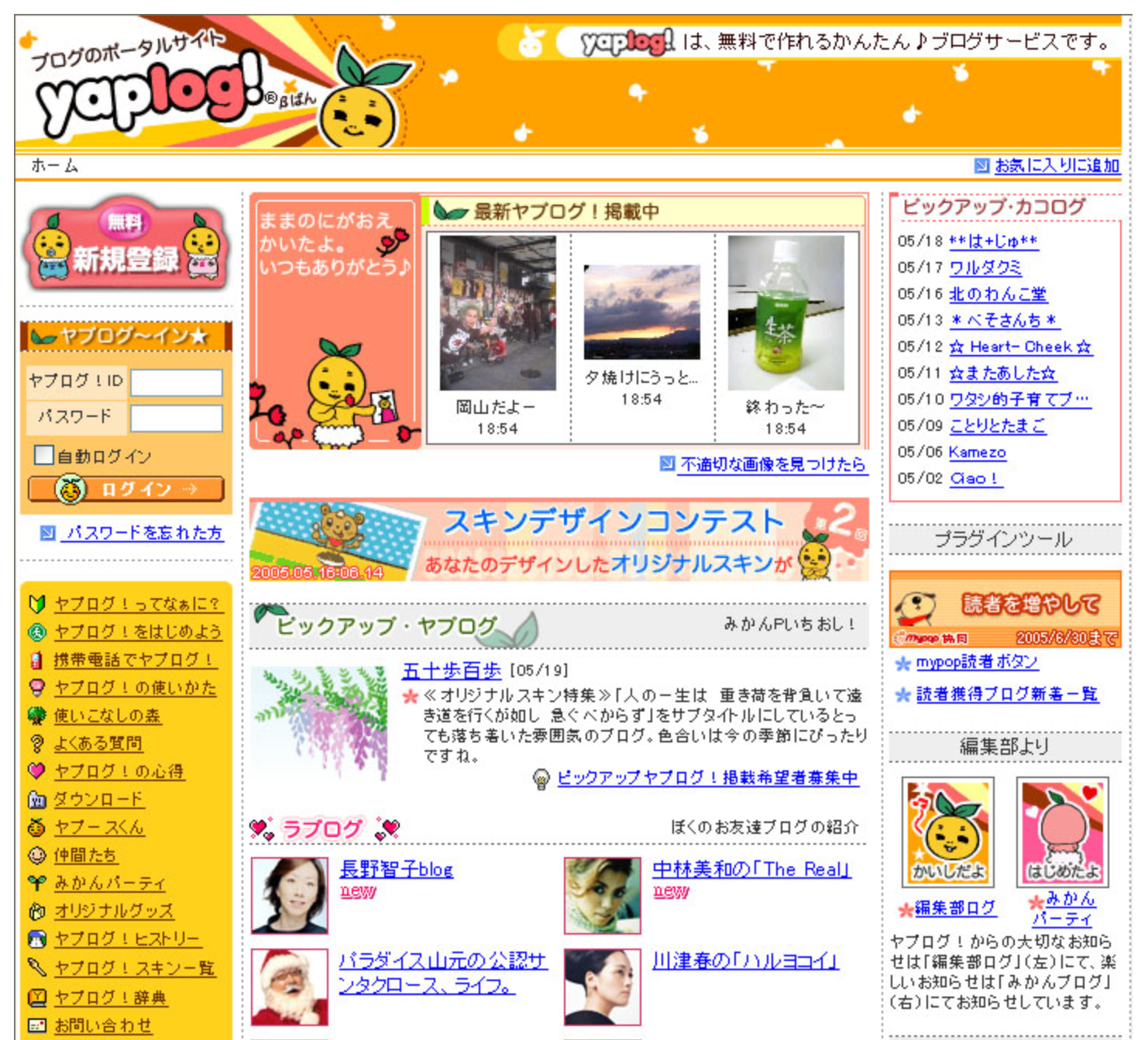The image size is (1148, 1040).
Task: Open the Heart- Cheek pickup link
Action: click(1020, 346)
